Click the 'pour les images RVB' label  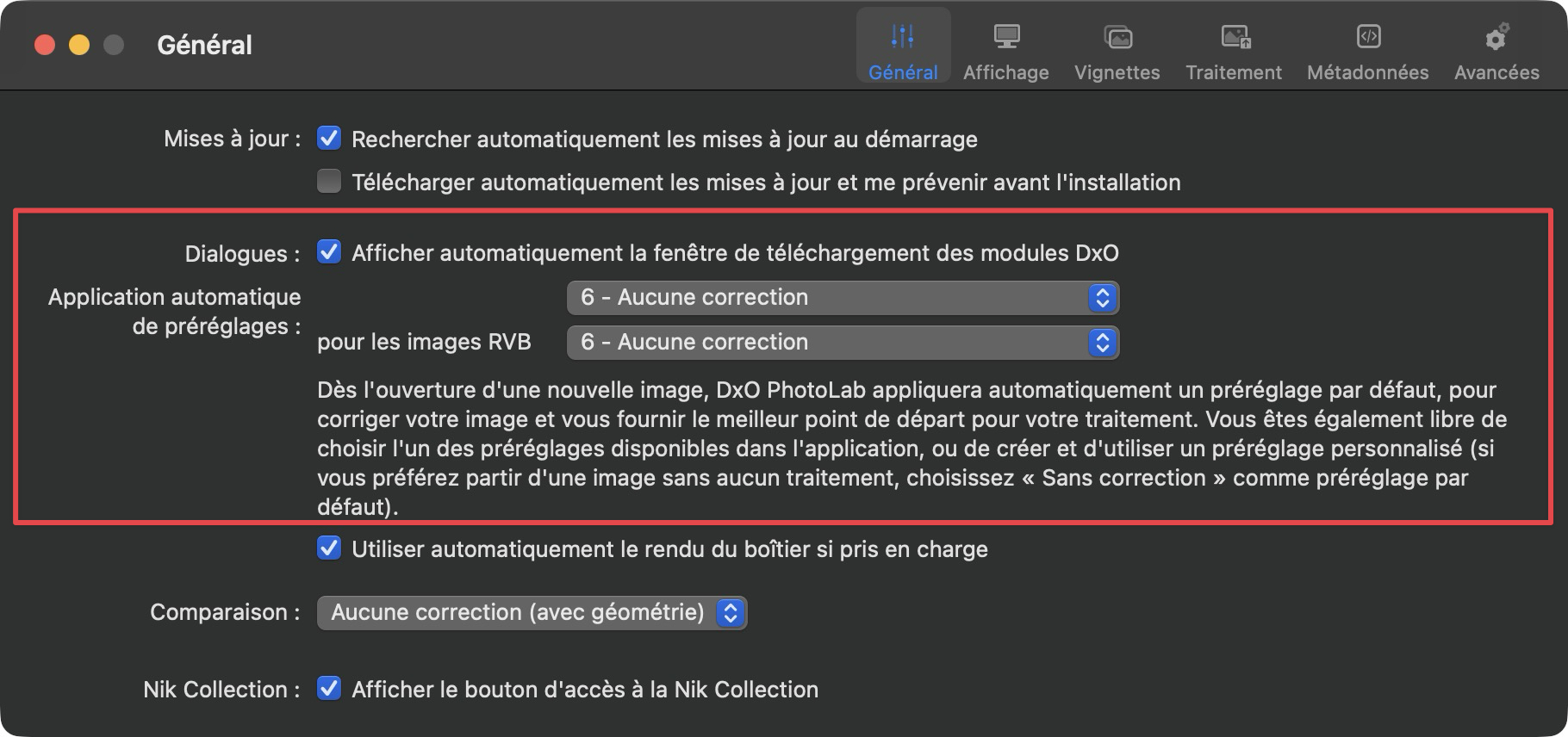pyautogui.click(x=424, y=343)
